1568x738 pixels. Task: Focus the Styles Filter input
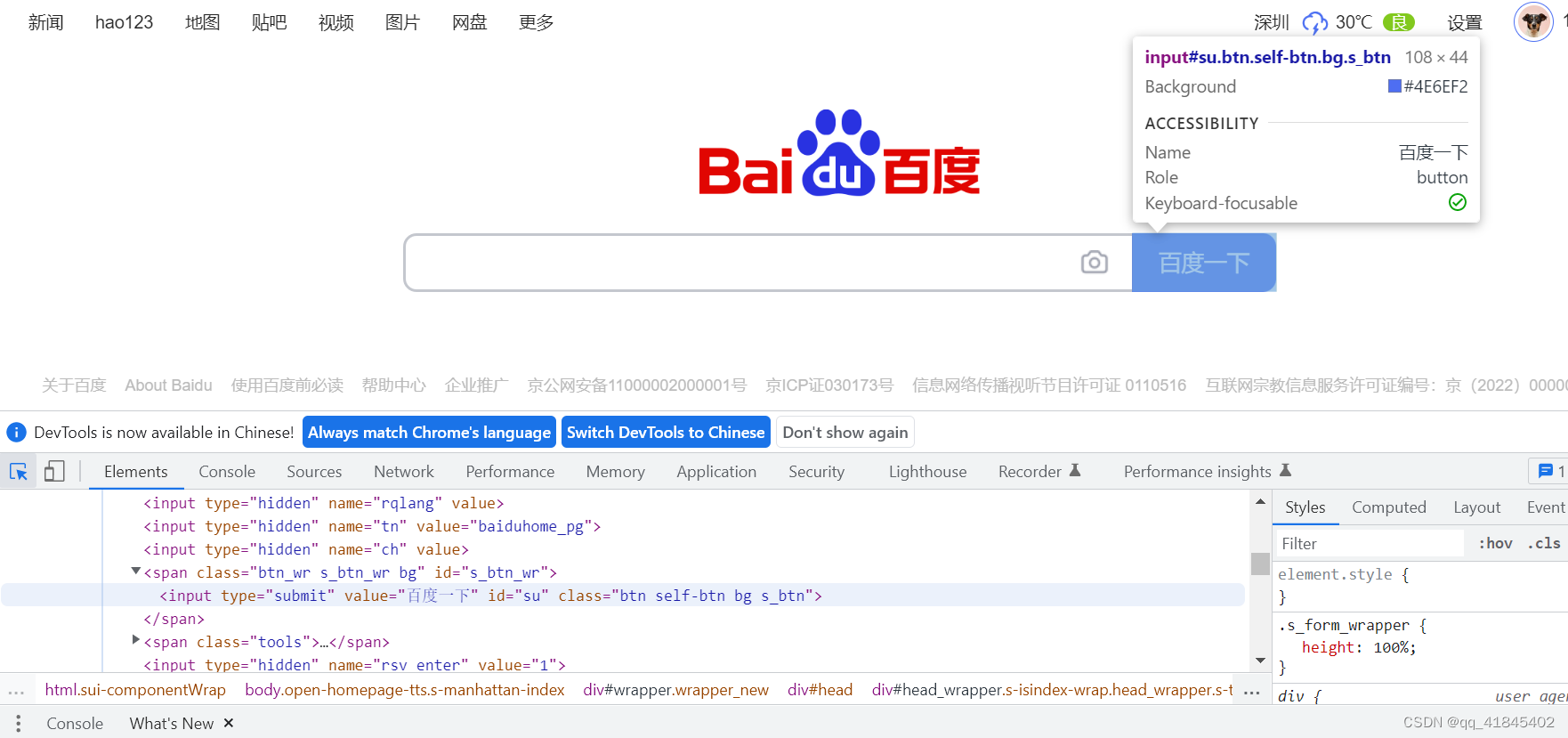[x=1370, y=543]
